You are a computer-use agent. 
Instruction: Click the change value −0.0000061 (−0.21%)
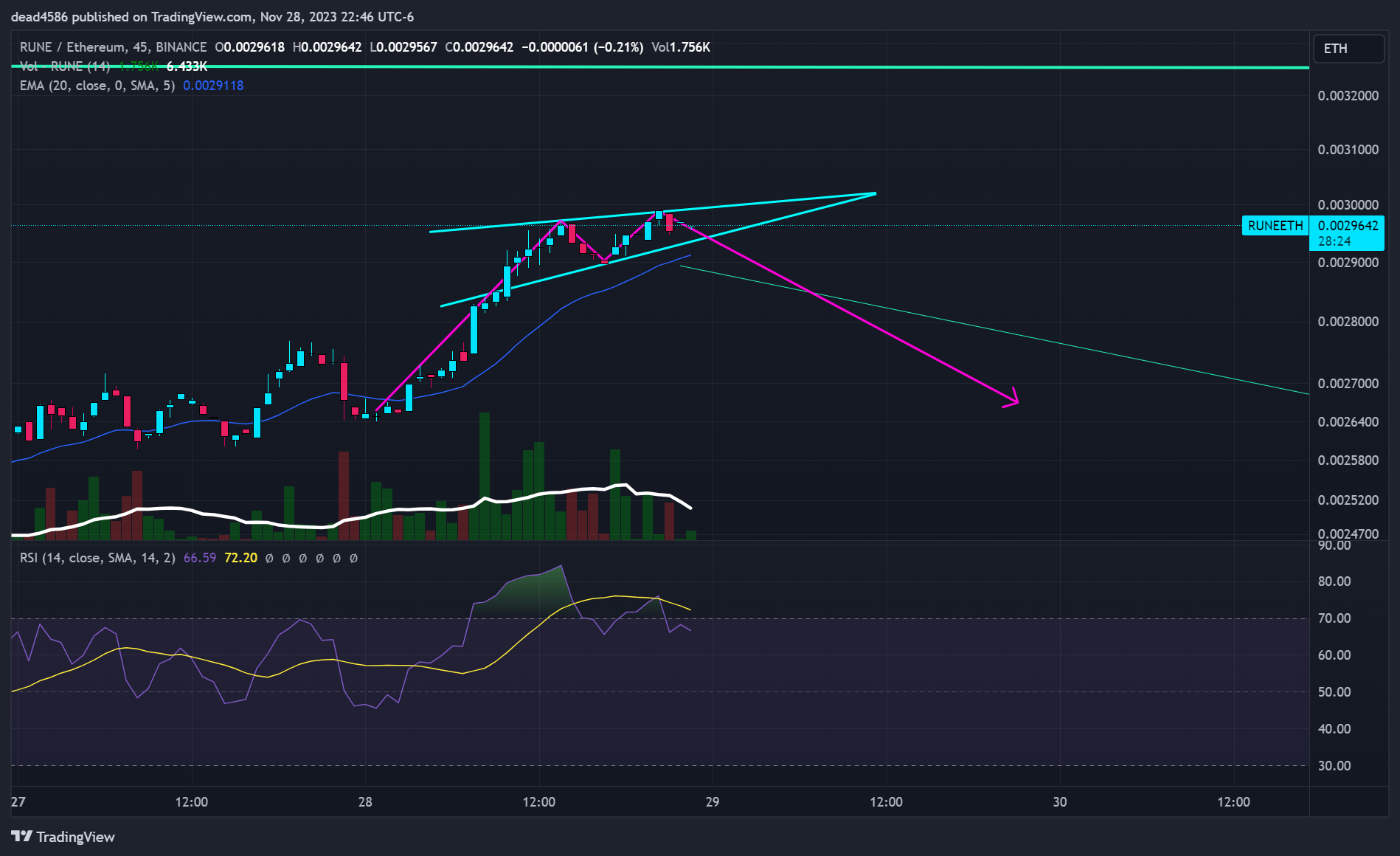pyautogui.click(x=583, y=47)
